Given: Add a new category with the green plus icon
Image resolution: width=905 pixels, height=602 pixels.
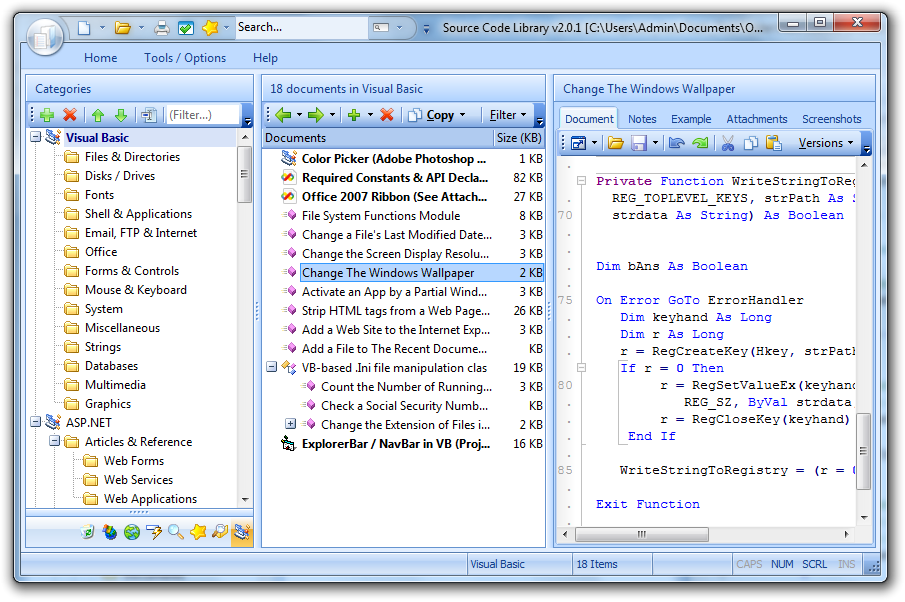Looking at the screenshot, I should (x=46, y=114).
